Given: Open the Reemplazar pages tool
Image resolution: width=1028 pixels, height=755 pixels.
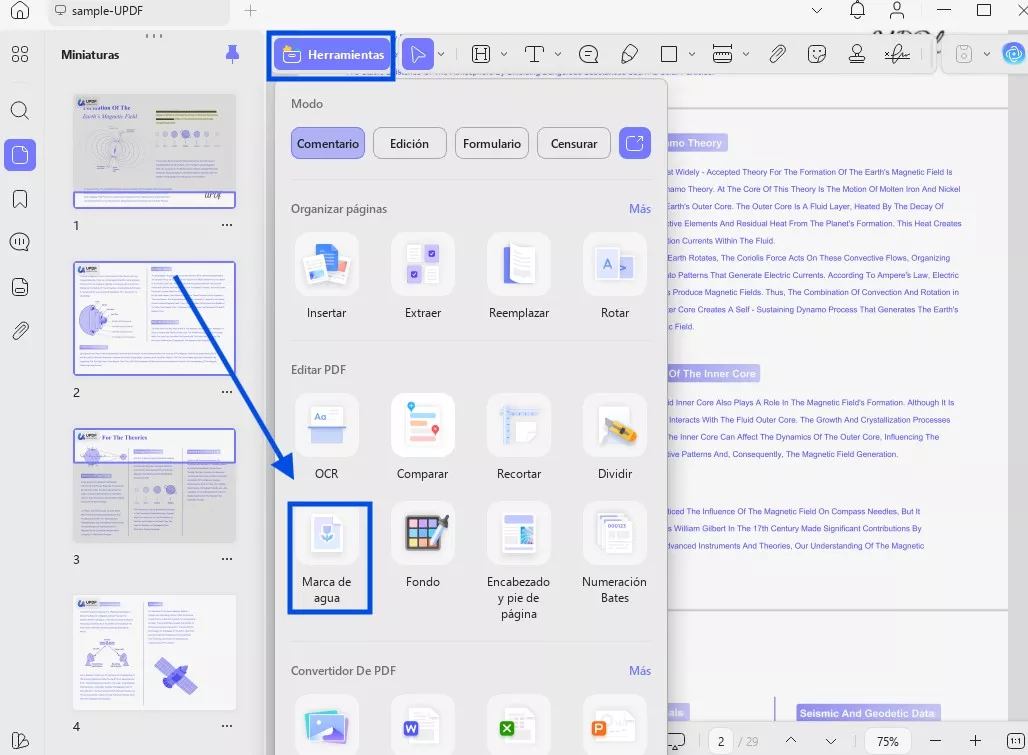Looking at the screenshot, I should [x=519, y=277].
